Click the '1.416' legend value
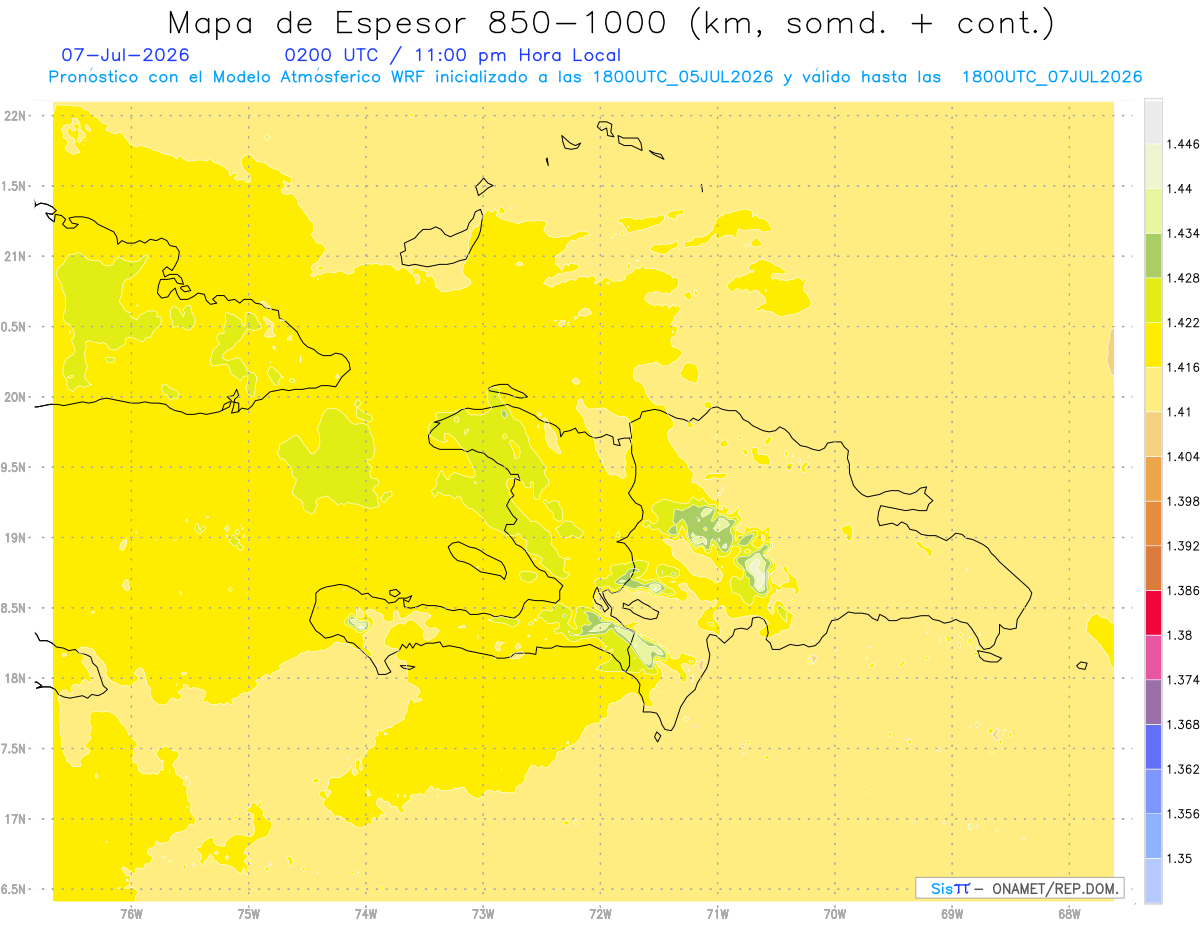1200x927 pixels. pyautogui.click(x=1181, y=367)
